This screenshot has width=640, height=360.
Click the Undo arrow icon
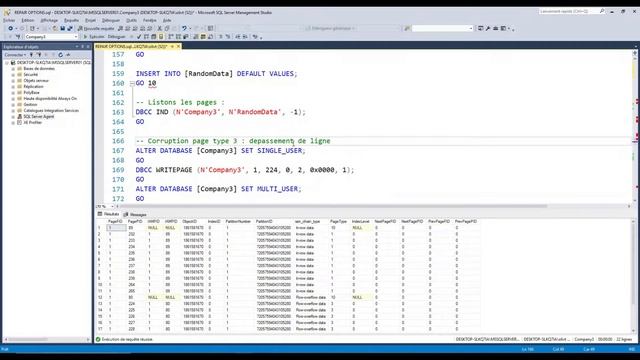point(184,29)
